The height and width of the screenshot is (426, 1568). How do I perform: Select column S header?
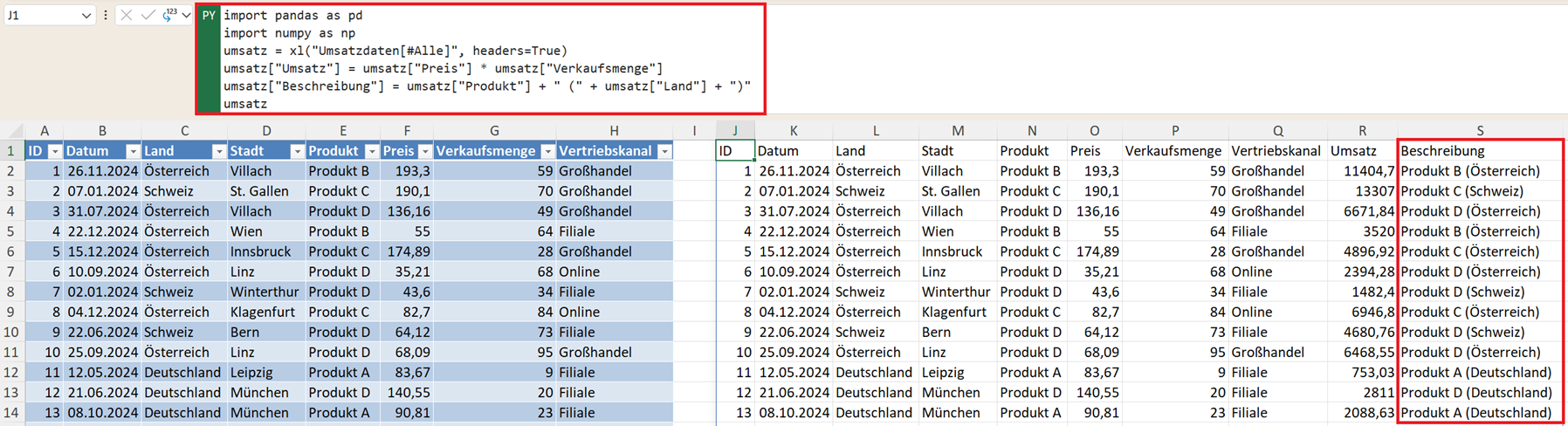point(1479,131)
